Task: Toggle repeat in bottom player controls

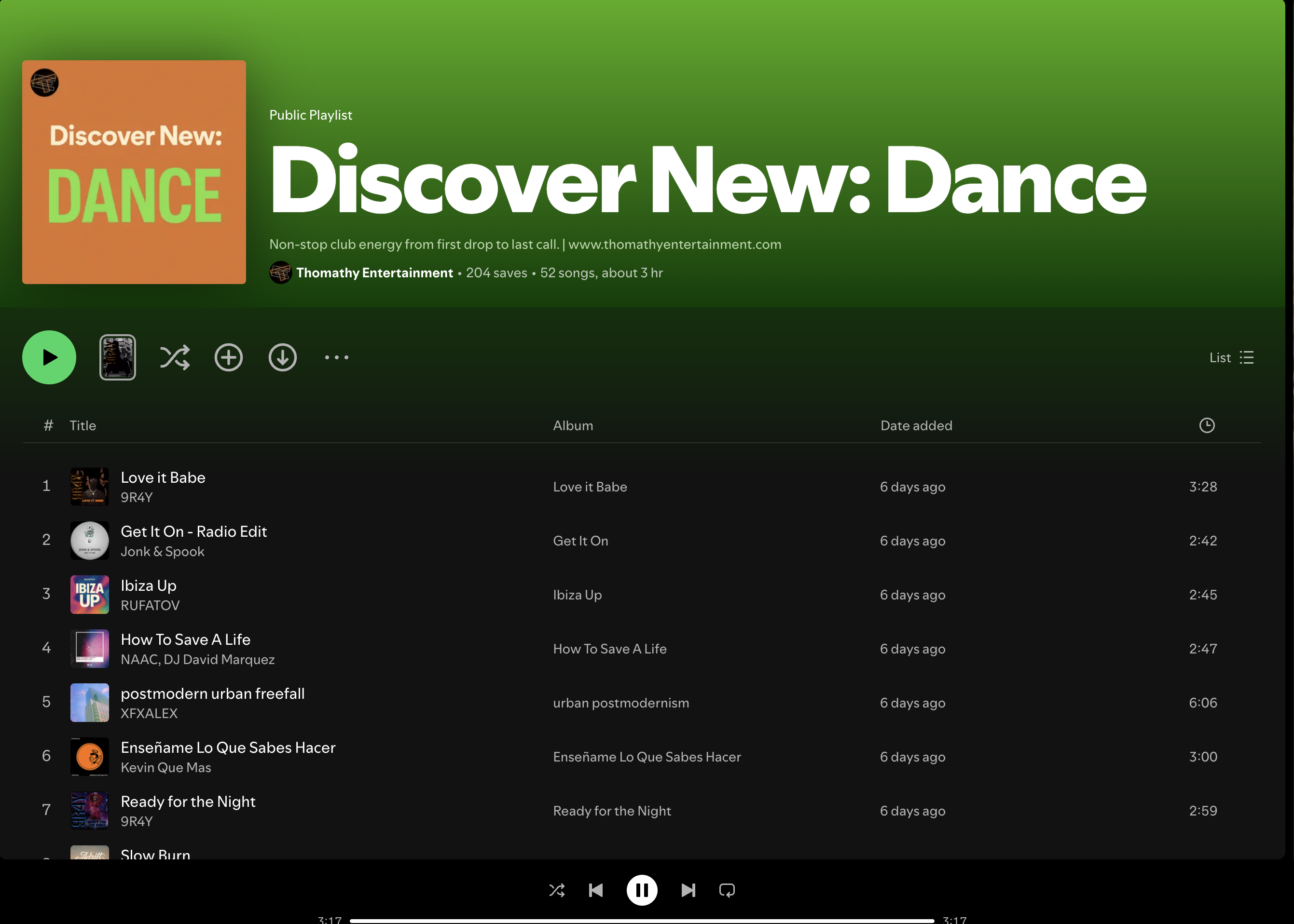Action: (727, 890)
